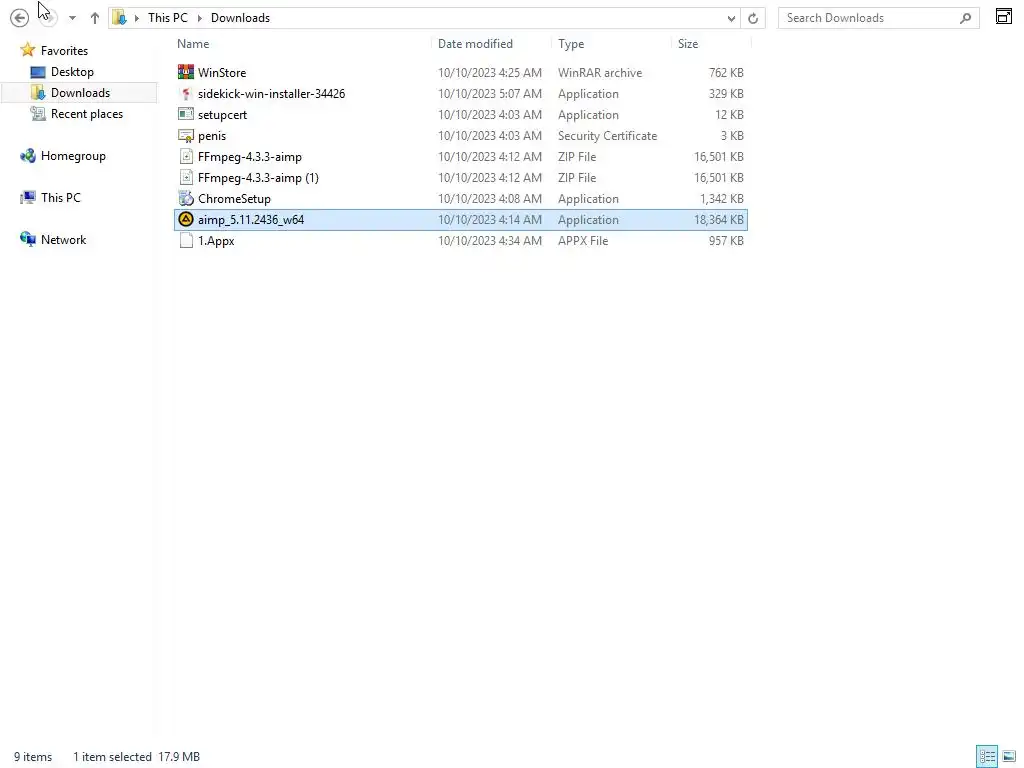Click the 10/10/2023 4:34 AM date cell
This screenshot has height=768, width=1024.
click(x=490, y=240)
